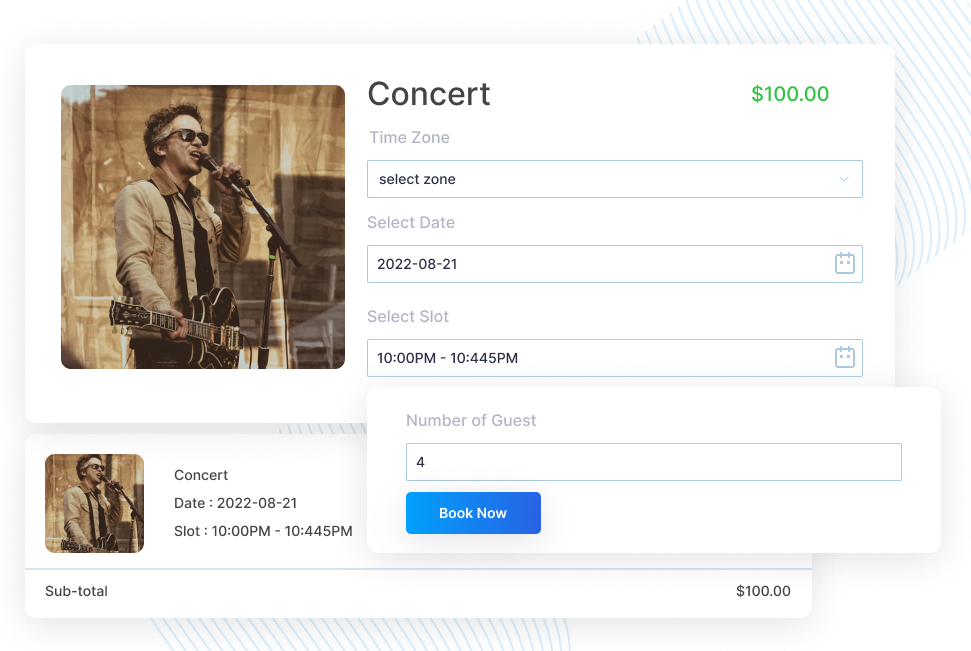Open the slot selector showing 10:00PM - 10:445PM
The width and height of the screenshot is (971, 651).
[615, 357]
